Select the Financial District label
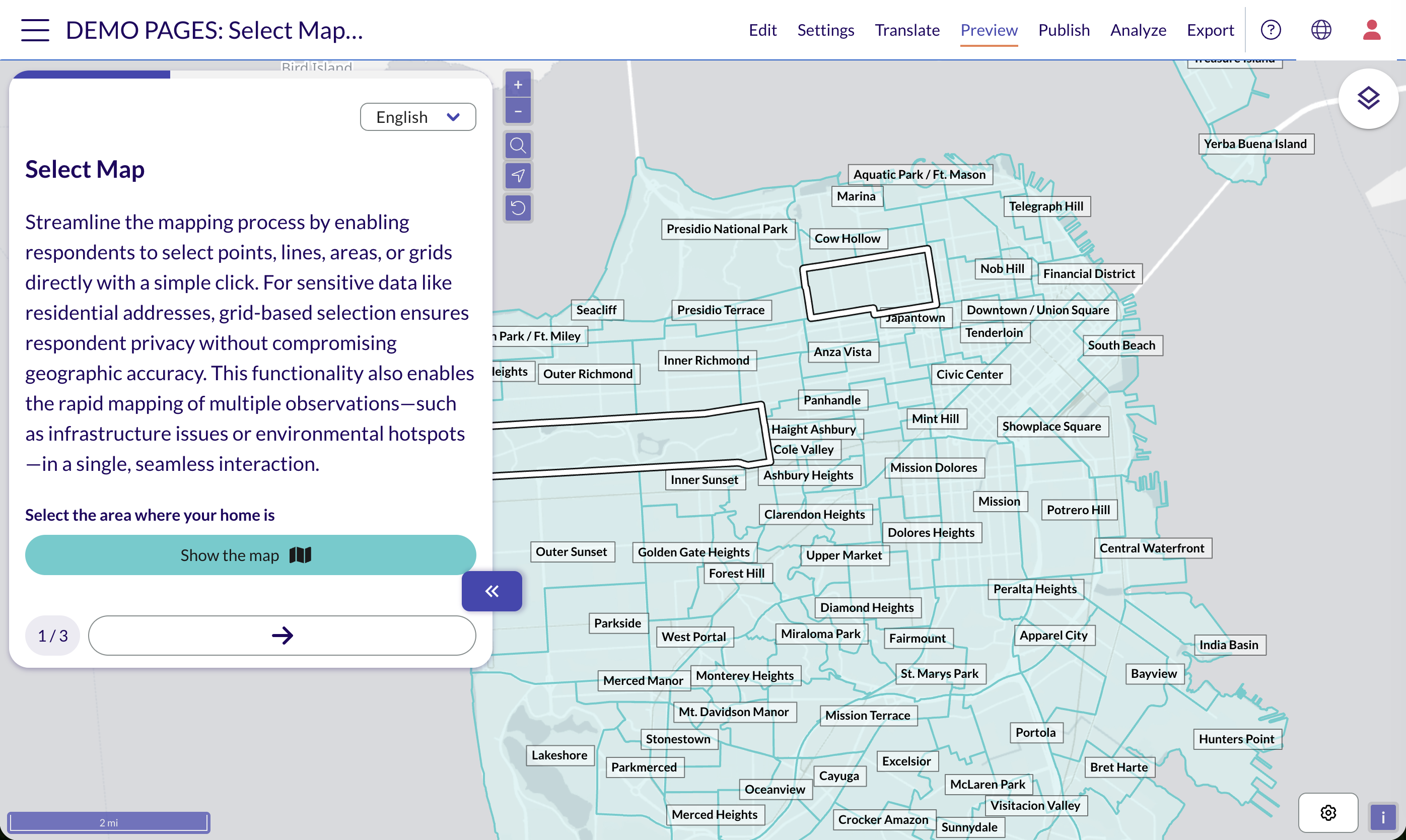Image resolution: width=1406 pixels, height=840 pixels. coord(1089,273)
